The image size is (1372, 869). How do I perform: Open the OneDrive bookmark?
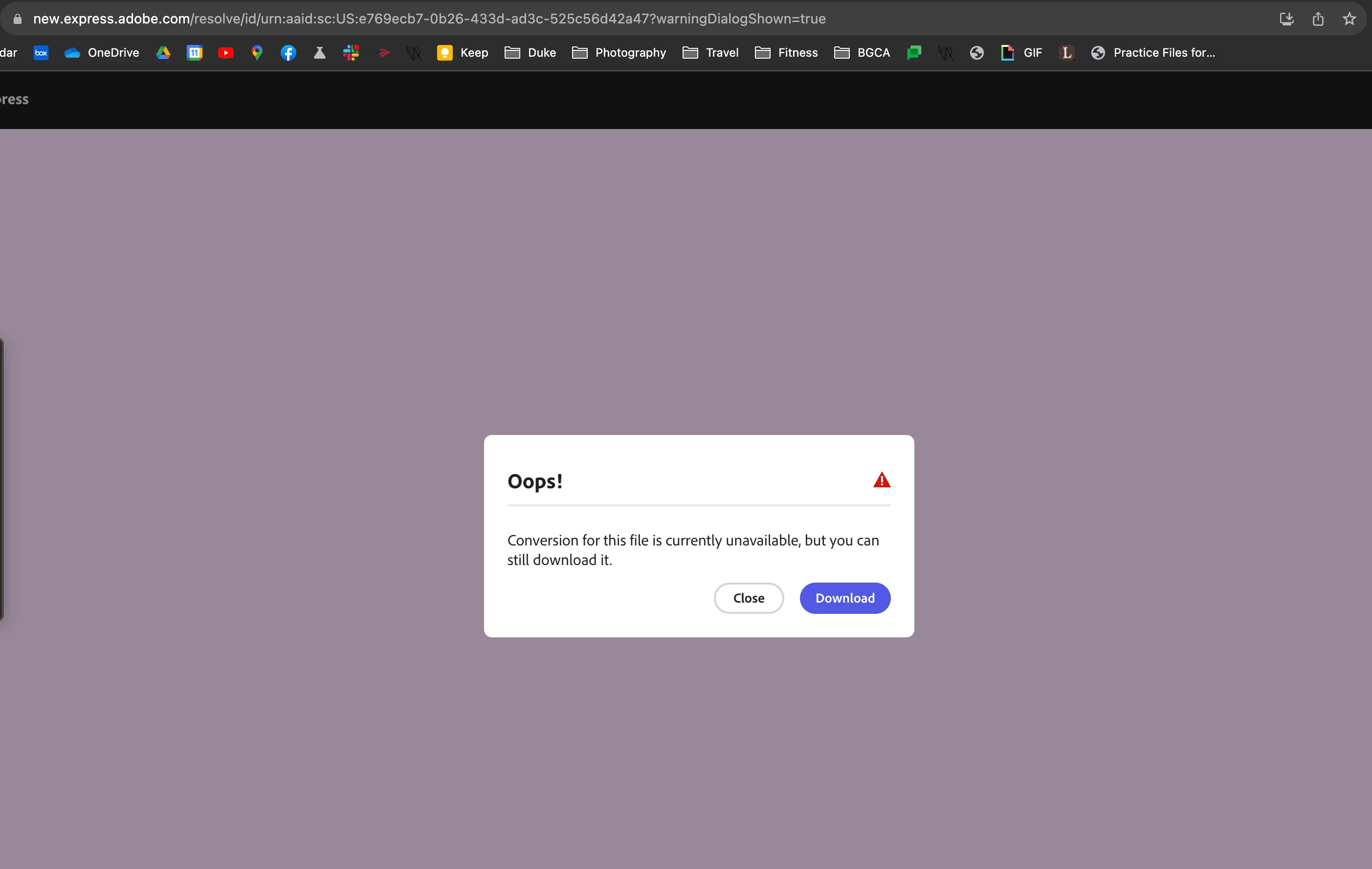102,52
